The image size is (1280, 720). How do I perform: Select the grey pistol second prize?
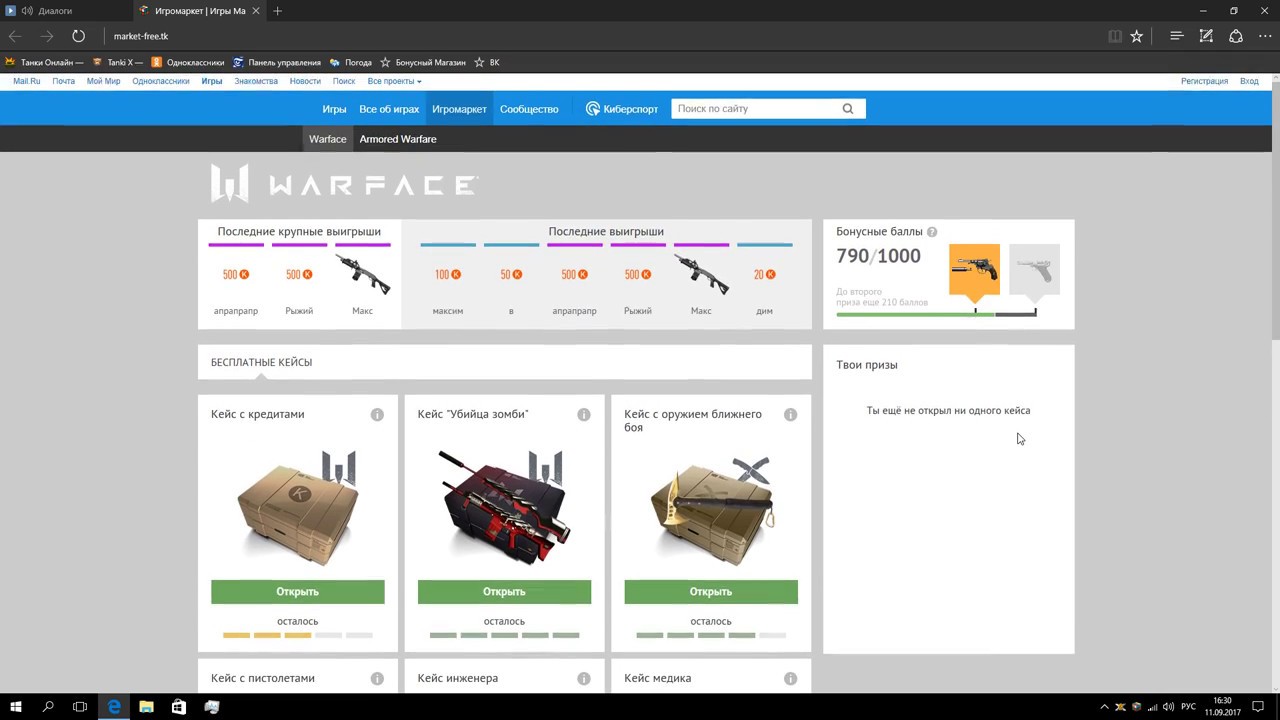tap(1034, 270)
